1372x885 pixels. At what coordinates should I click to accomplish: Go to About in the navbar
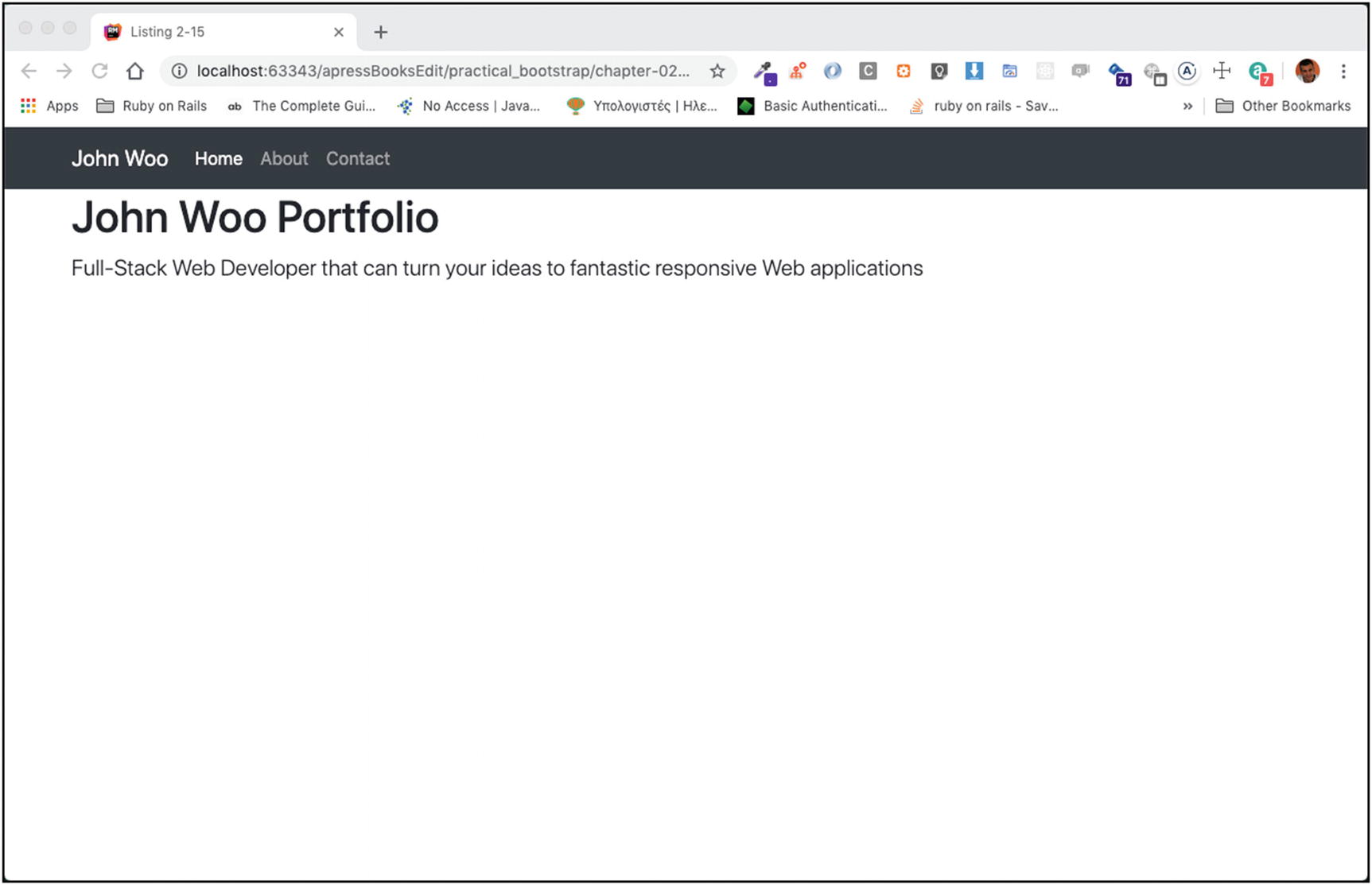[x=284, y=158]
